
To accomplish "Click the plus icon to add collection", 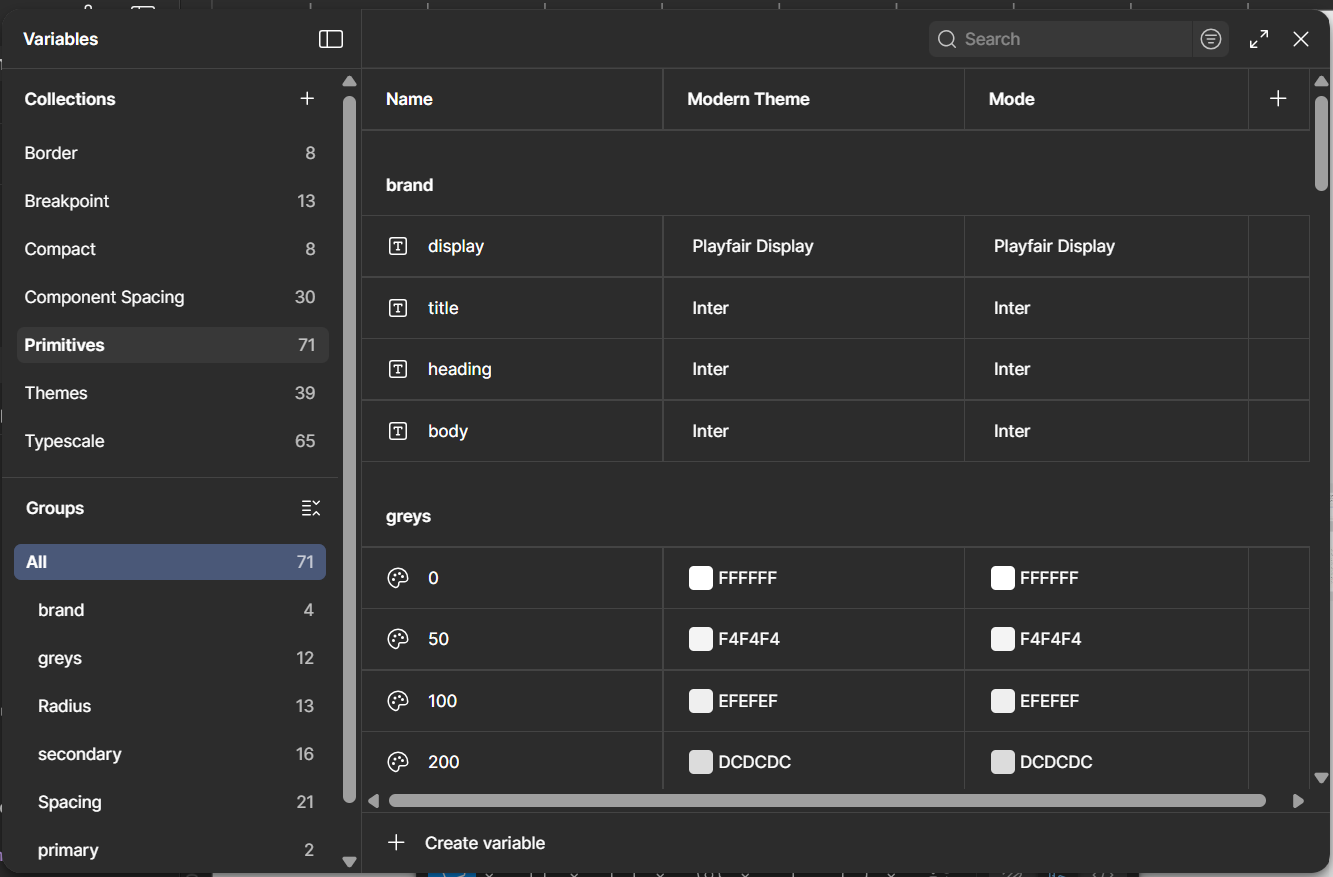I will pyautogui.click(x=307, y=98).
